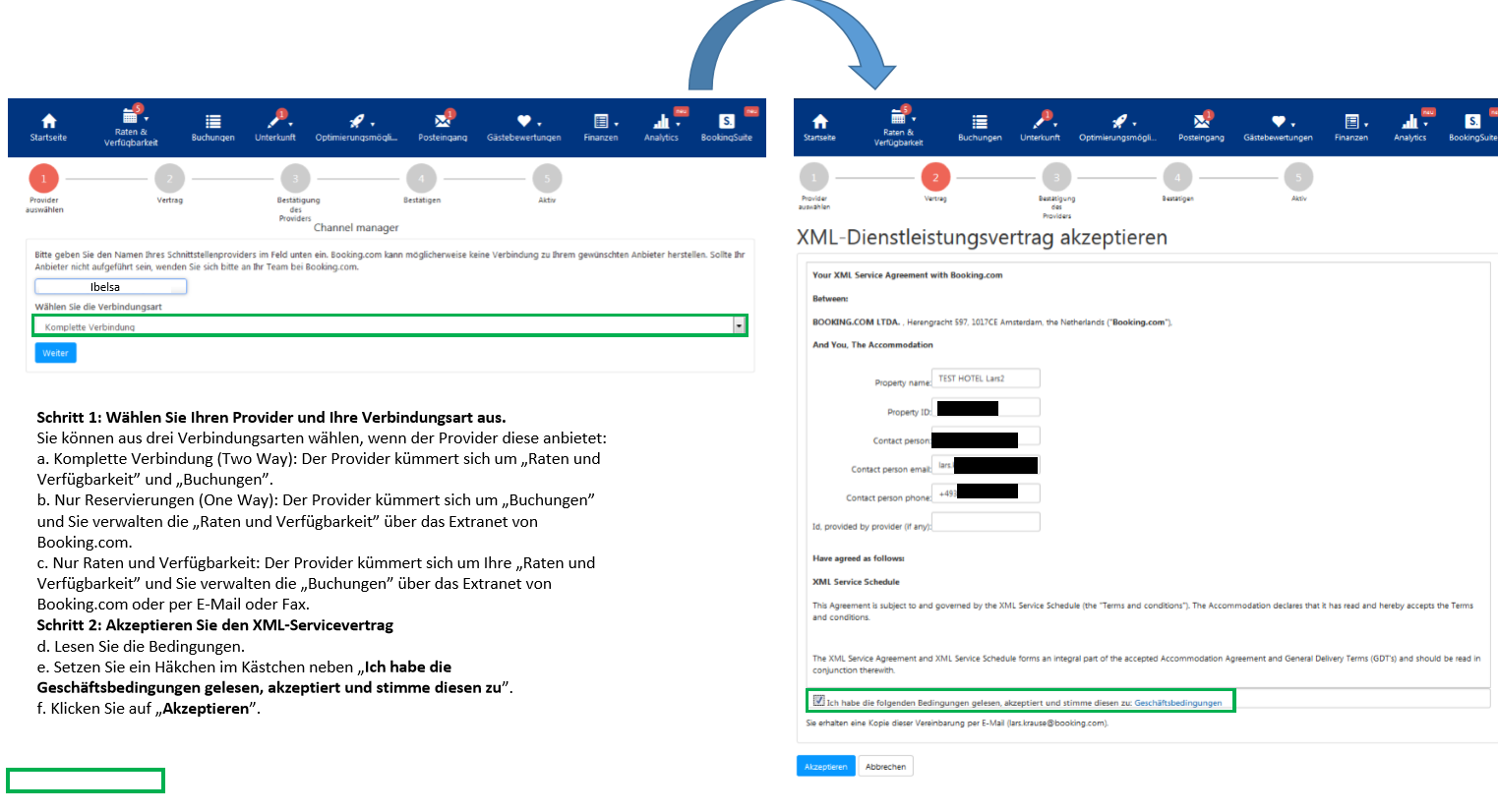This screenshot has height=812, width=1498.
Task: Open Finanzen icon on the XML contract screen
Action: click(x=1351, y=122)
